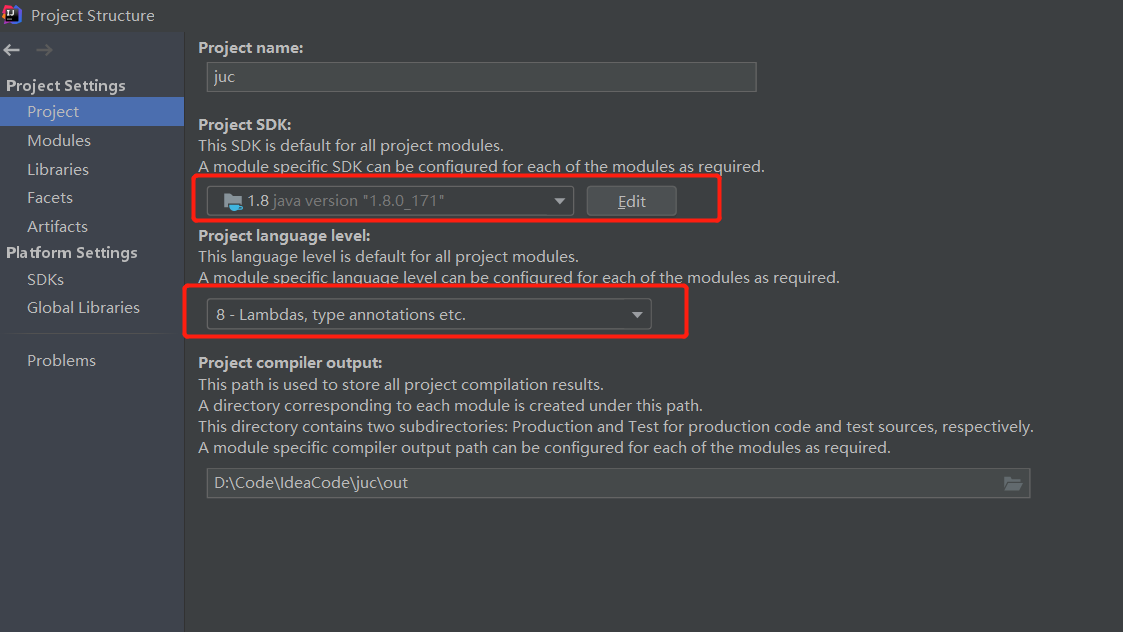Click the IntelliJ IDEA logo icon

click(13, 15)
